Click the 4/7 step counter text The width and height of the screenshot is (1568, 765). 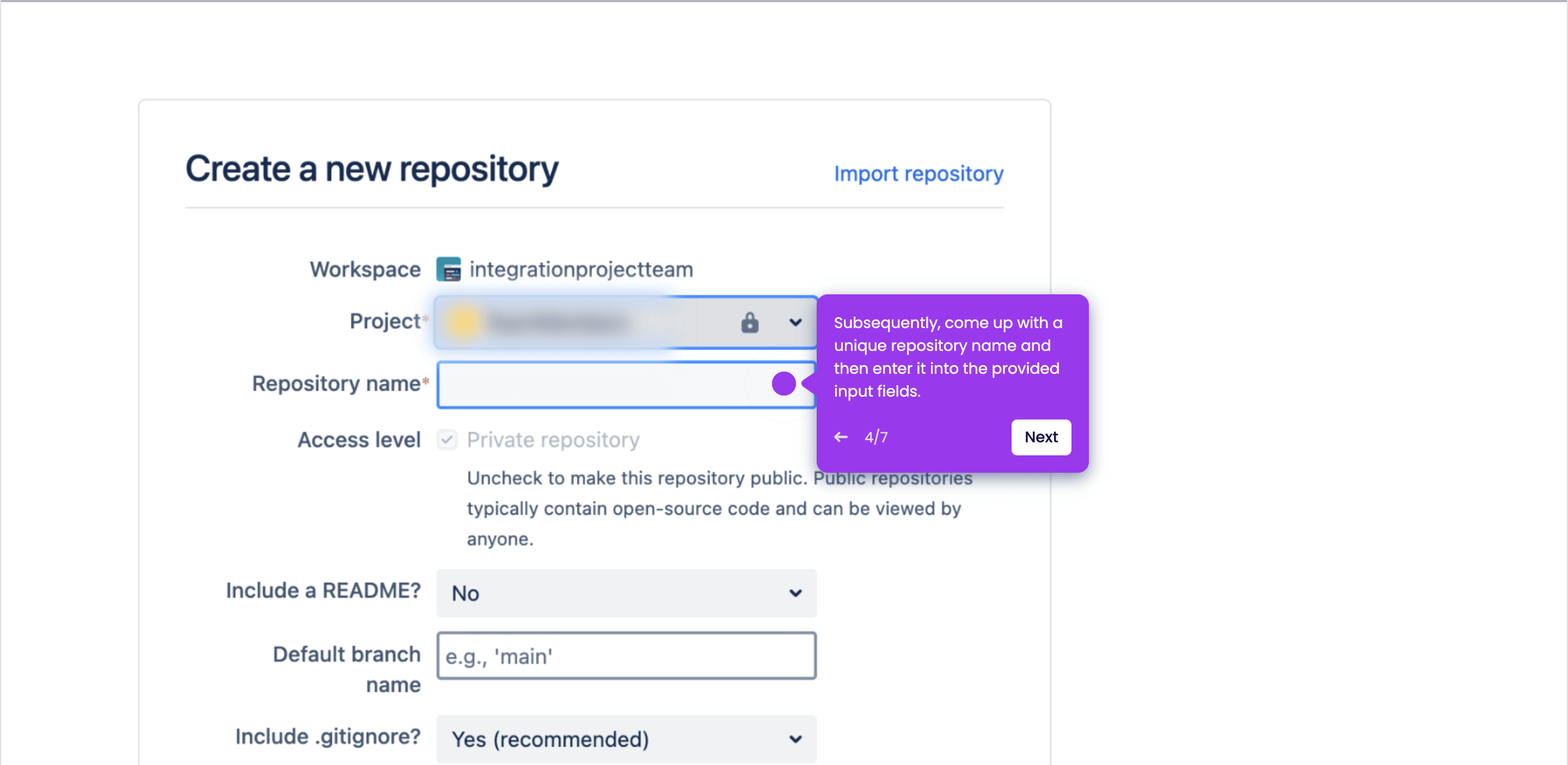(x=876, y=436)
